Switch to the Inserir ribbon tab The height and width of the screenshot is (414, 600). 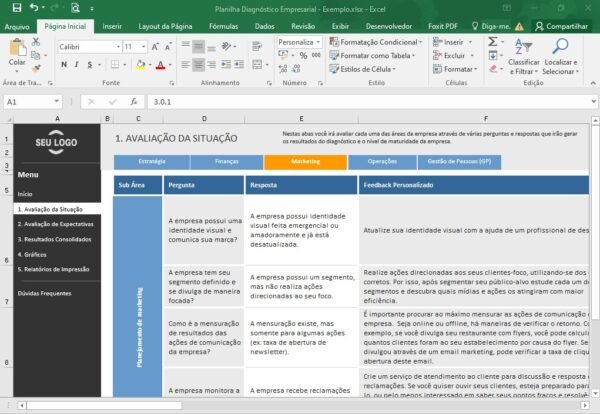pyautogui.click(x=112, y=26)
